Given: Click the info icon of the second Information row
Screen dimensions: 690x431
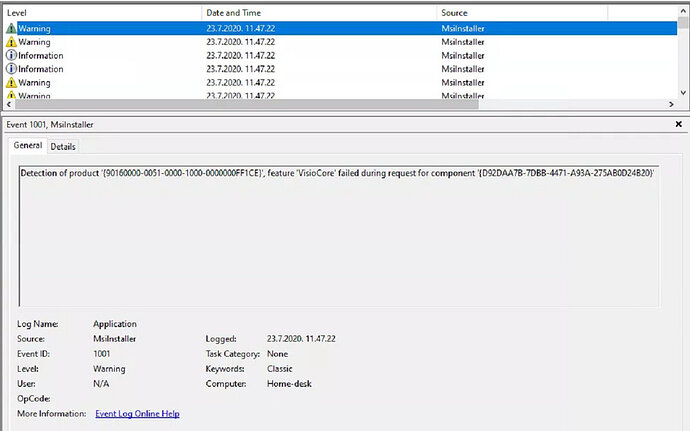Looking at the screenshot, I should click(x=11, y=69).
